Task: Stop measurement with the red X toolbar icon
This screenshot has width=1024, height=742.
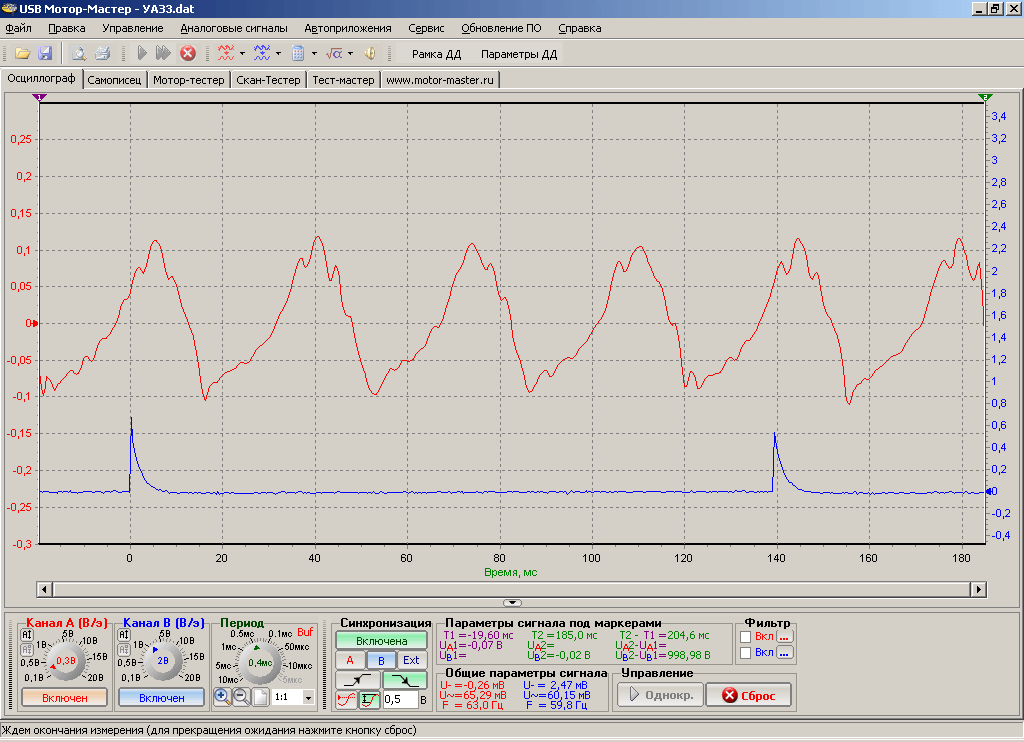Action: point(188,54)
